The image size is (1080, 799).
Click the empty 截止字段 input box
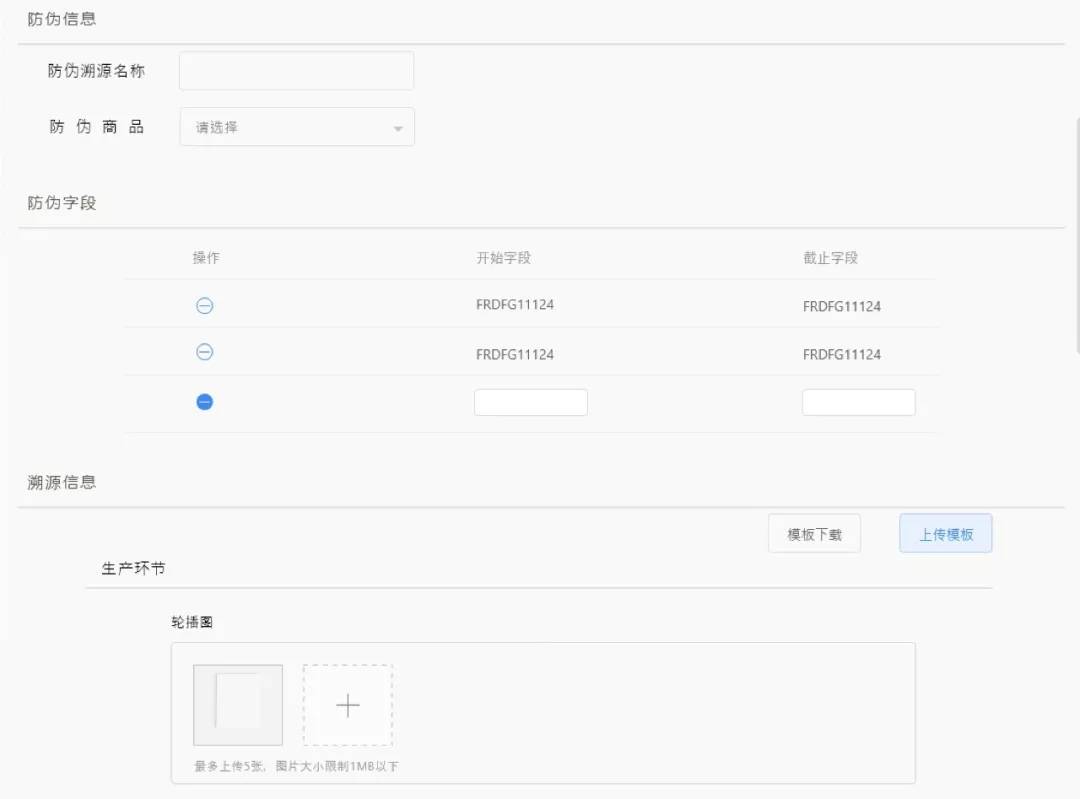(x=858, y=401)
